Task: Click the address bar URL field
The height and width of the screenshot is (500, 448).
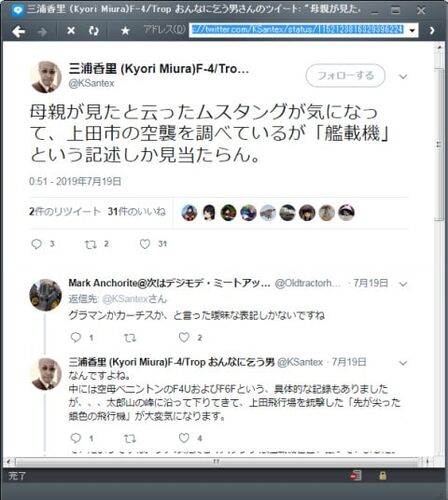Action: (x=297, y=30)
